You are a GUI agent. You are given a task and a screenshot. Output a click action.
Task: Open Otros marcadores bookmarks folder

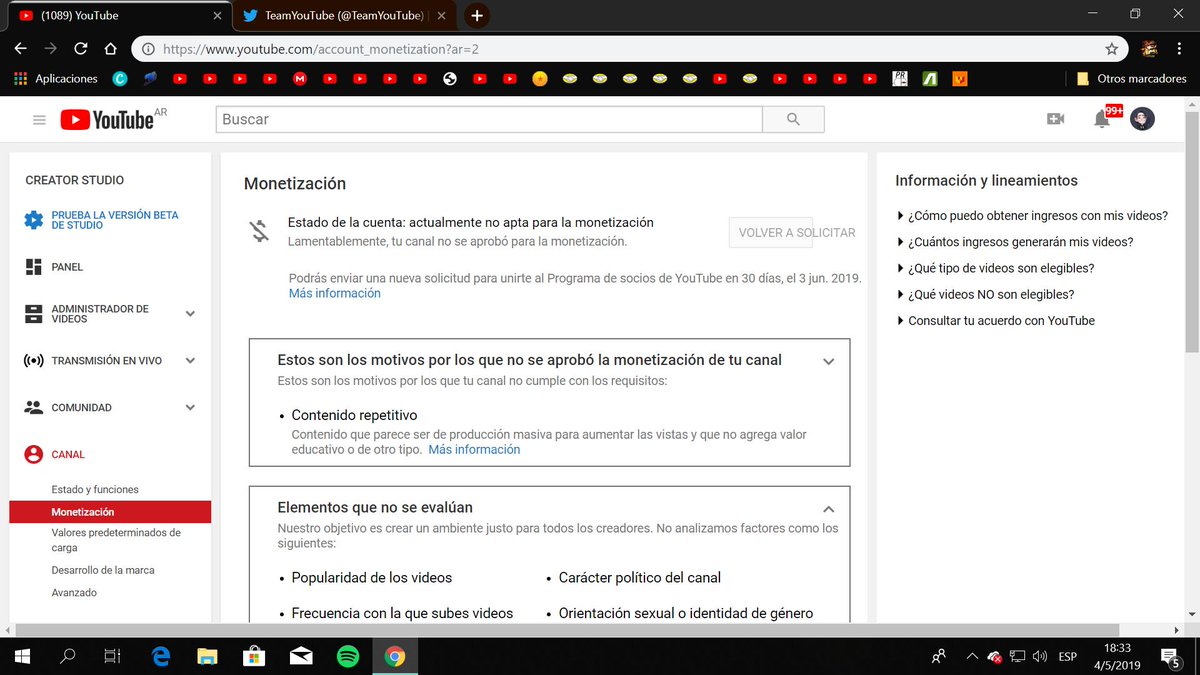coord(1131,78)
